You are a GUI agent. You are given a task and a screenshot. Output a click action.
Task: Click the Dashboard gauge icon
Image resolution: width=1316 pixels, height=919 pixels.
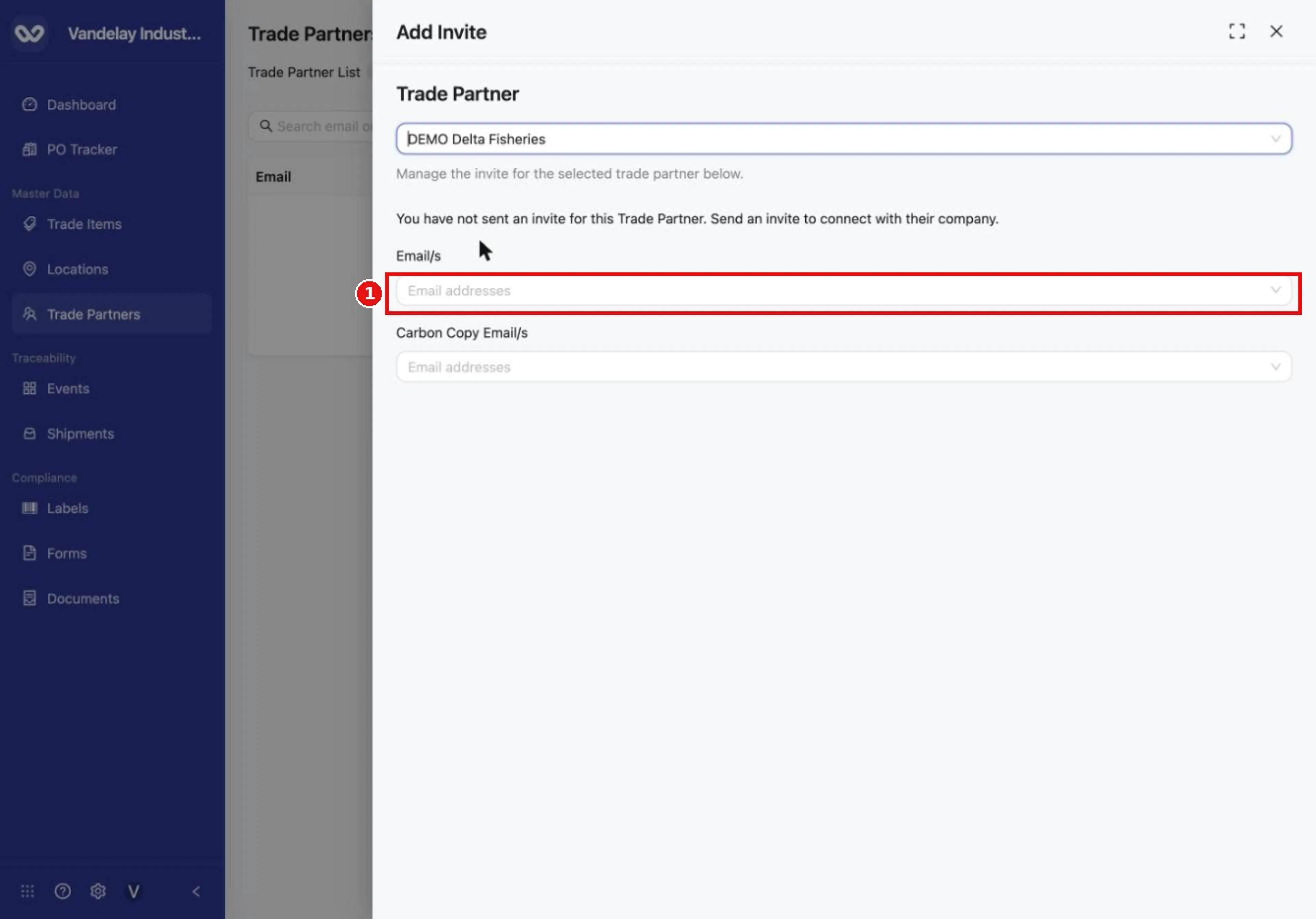(x=29, y=104)
